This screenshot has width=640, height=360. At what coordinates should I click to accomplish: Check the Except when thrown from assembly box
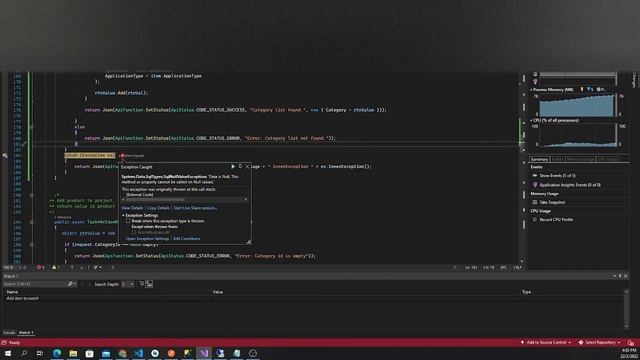coord(134,232)
